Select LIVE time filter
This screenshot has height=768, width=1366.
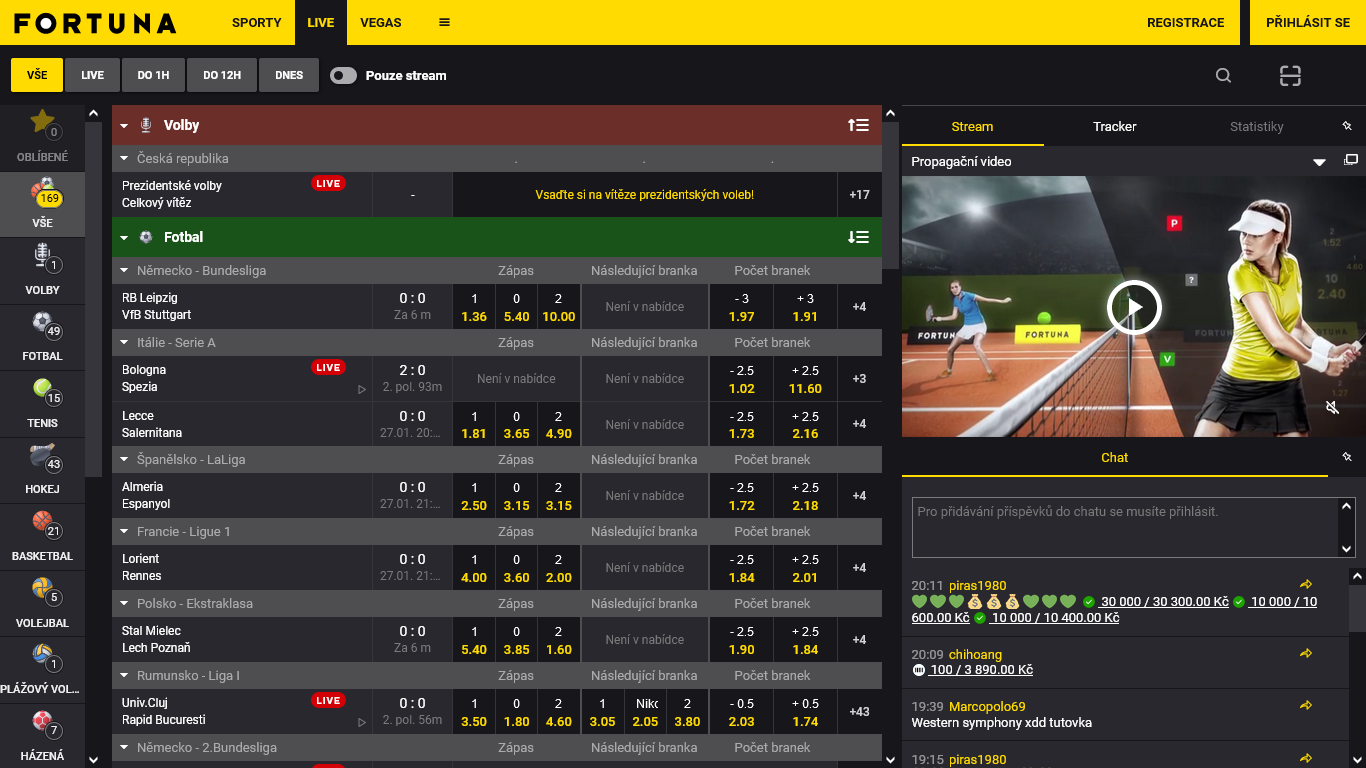[93, 75]
